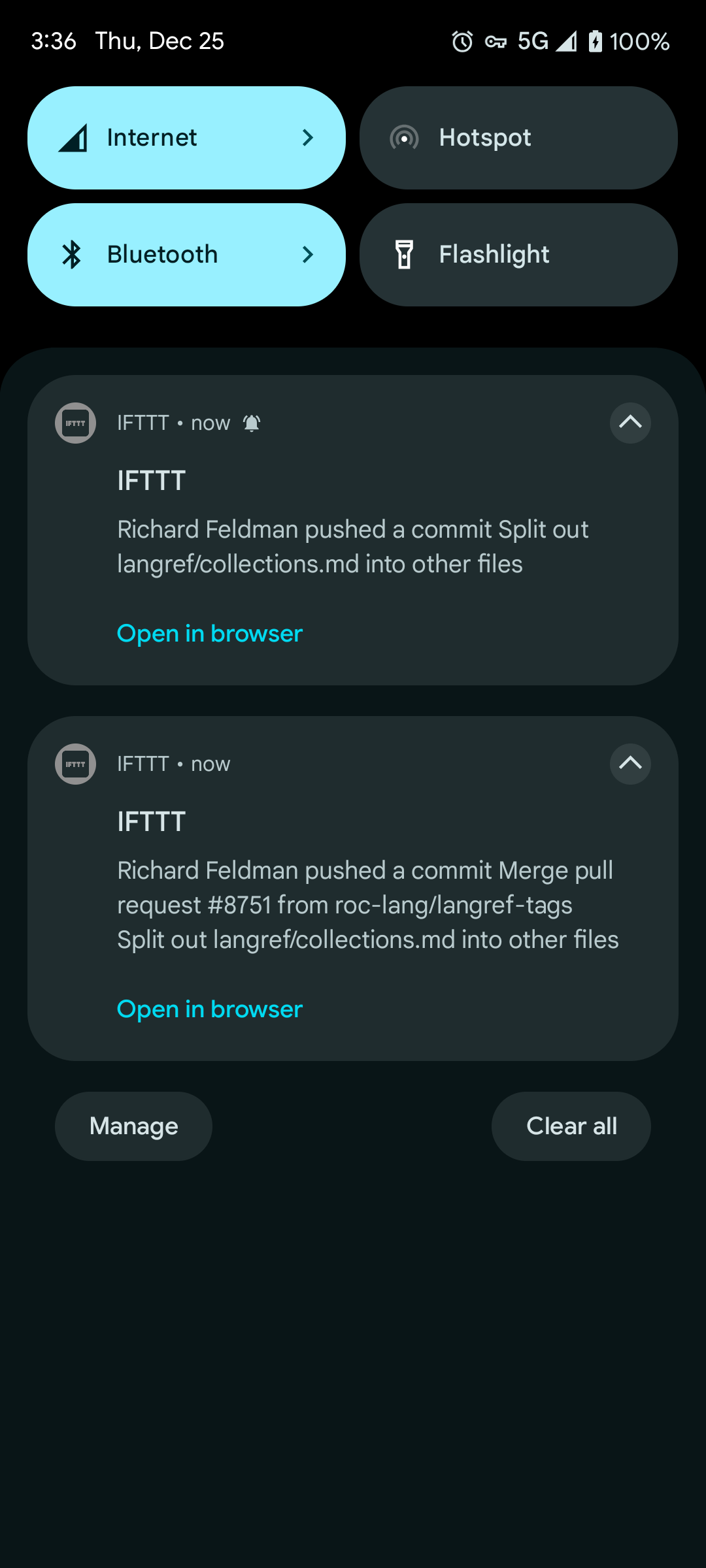Collapse the first IFTTT notification
The image size is (706, 1568).
pos(630,423)
